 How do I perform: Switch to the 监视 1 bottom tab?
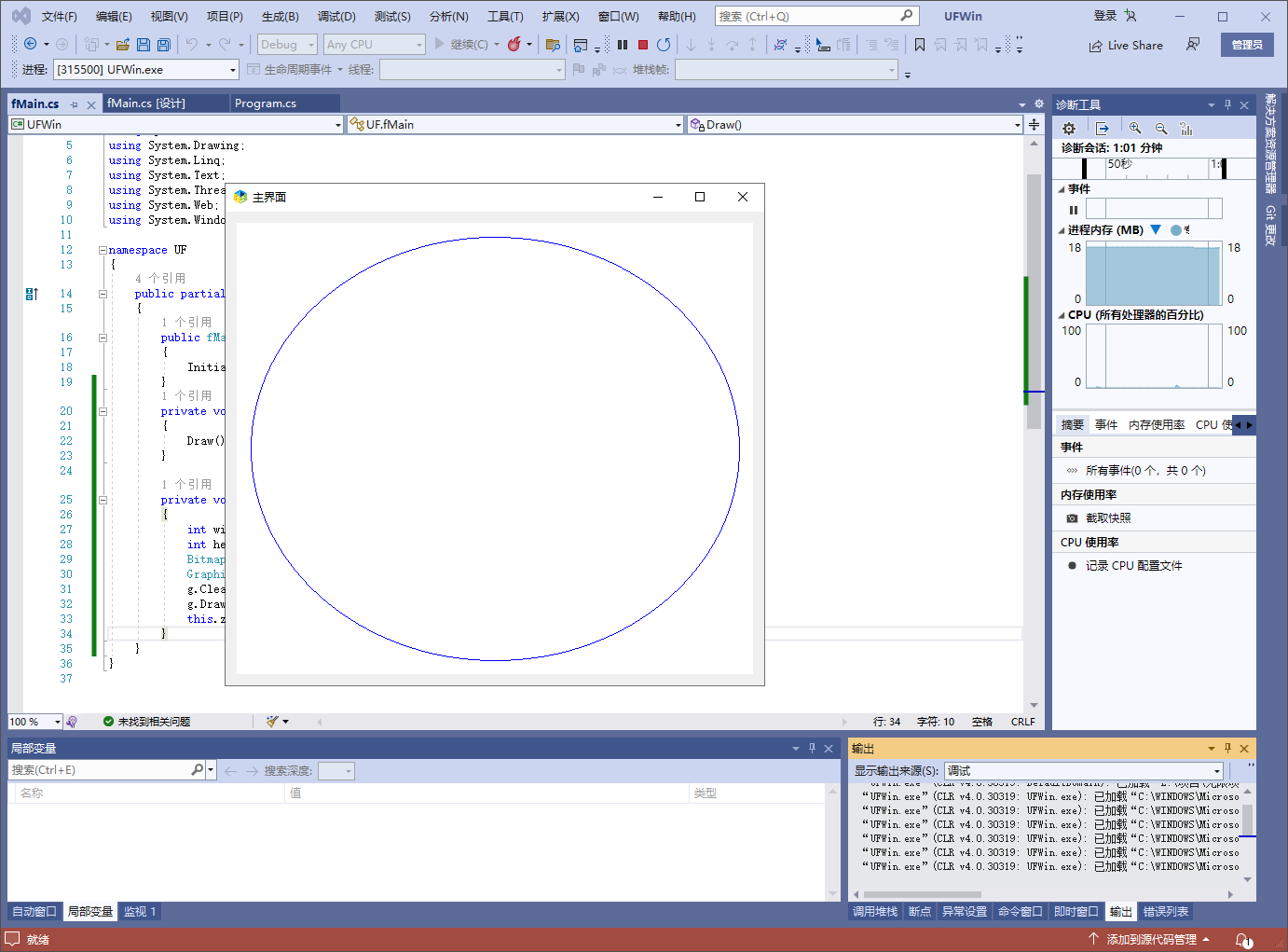click(140, 911)
